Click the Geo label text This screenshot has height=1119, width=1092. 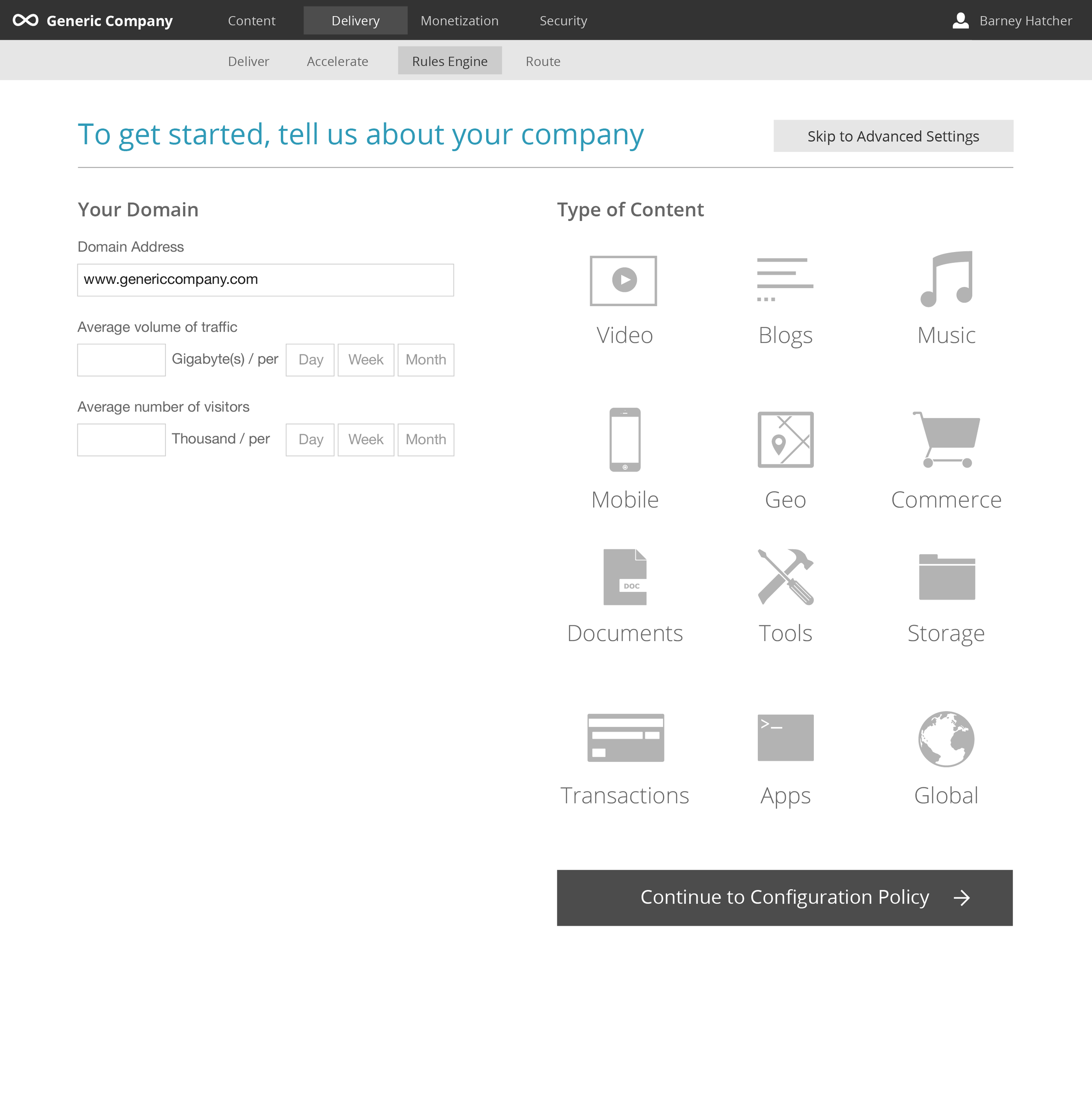[x=785, y=500]
